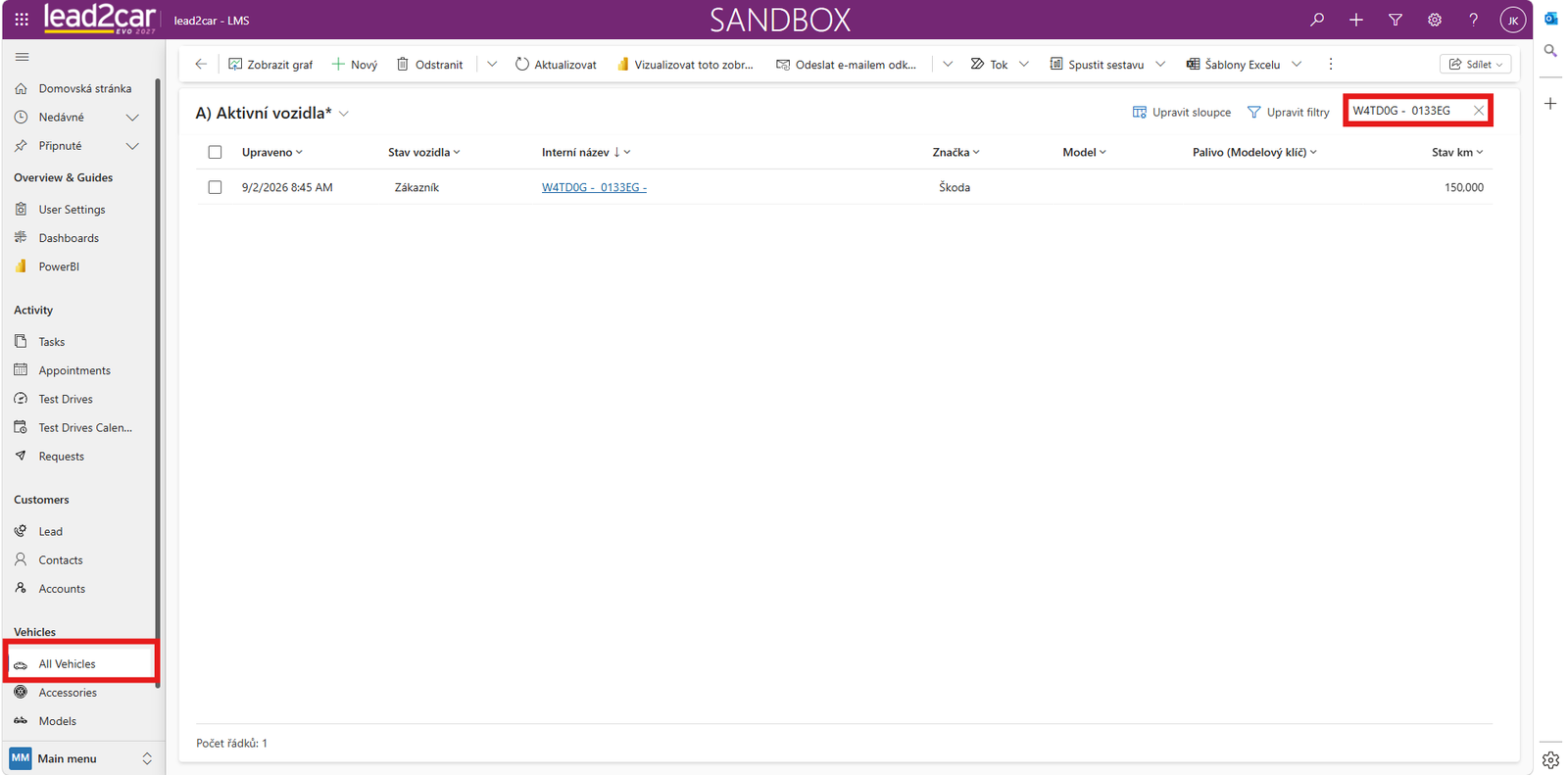Open the settings gear in top bar
1568x775 pixels.
pos(1435,20)
